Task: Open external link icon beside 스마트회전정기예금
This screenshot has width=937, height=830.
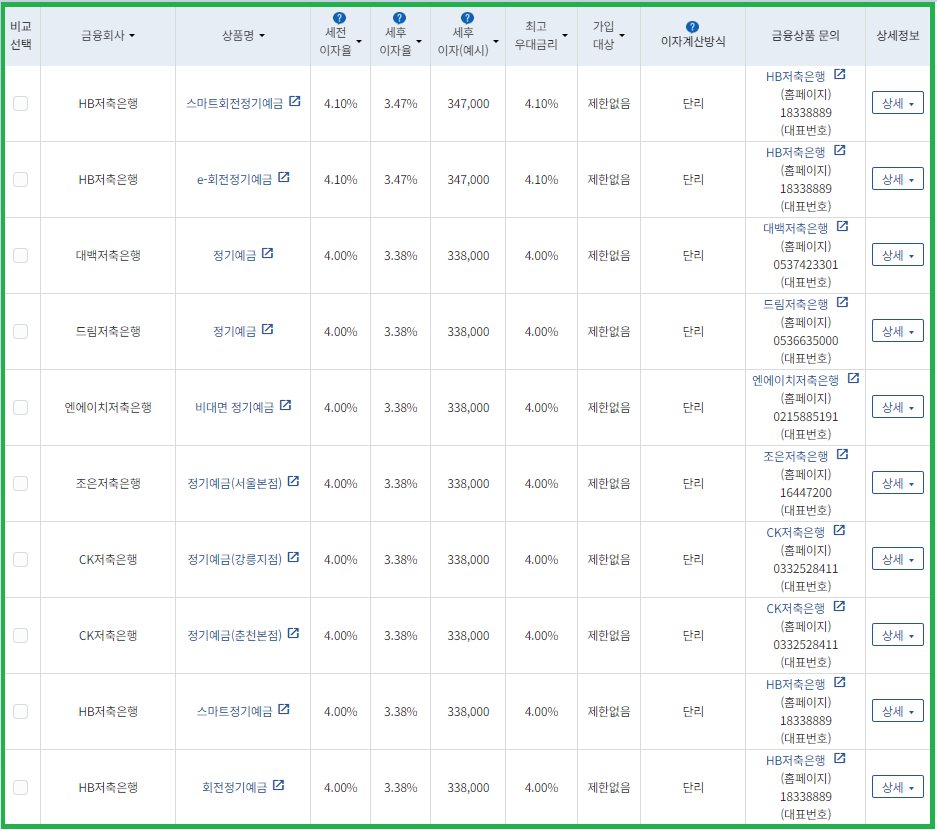Action: [x=295, y=101]
